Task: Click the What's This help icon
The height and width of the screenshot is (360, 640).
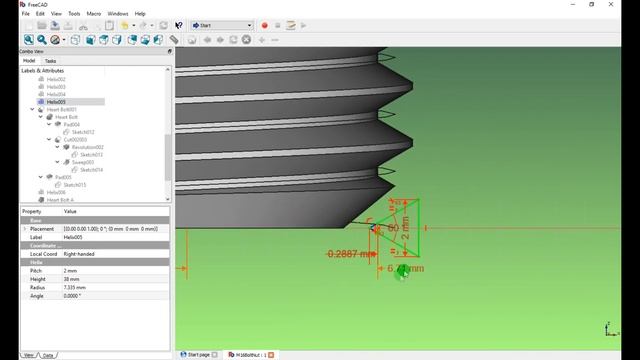Action: click(179, 25)
